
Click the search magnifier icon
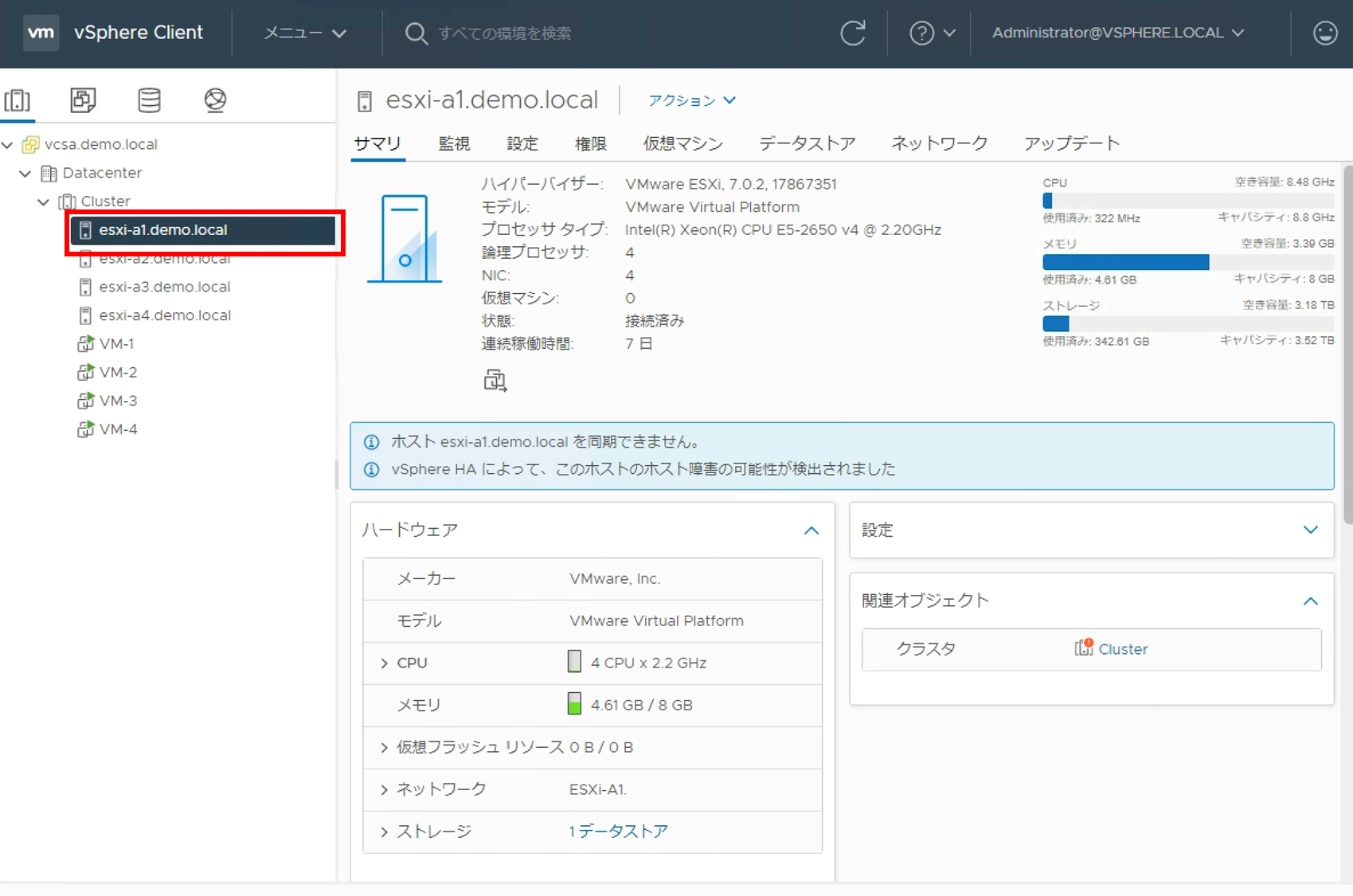tap(416, 33)
